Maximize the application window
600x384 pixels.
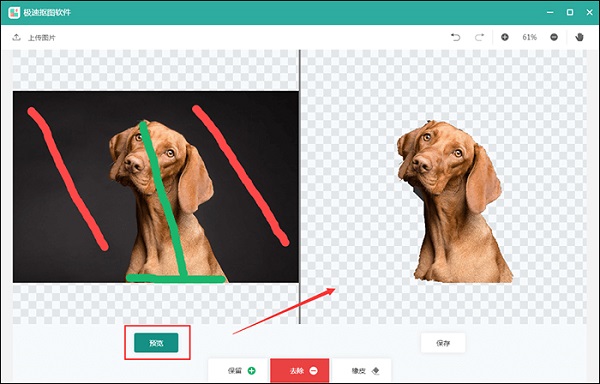(570, 12)
